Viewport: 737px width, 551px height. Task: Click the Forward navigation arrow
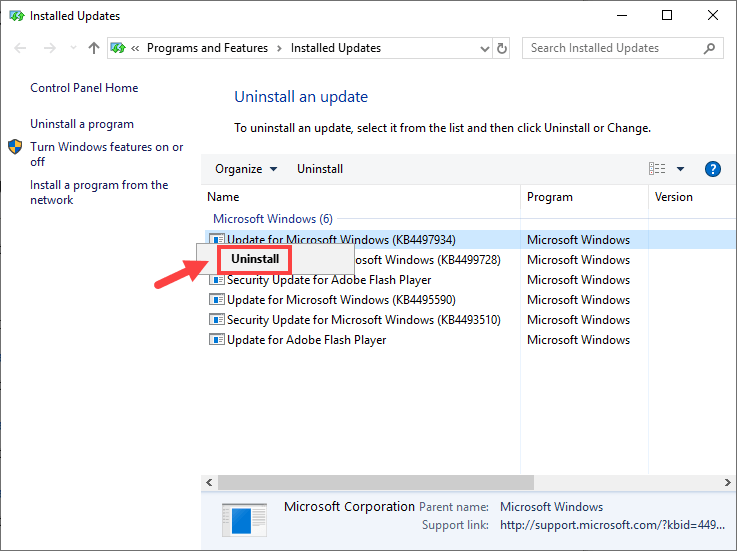(49, 48)
